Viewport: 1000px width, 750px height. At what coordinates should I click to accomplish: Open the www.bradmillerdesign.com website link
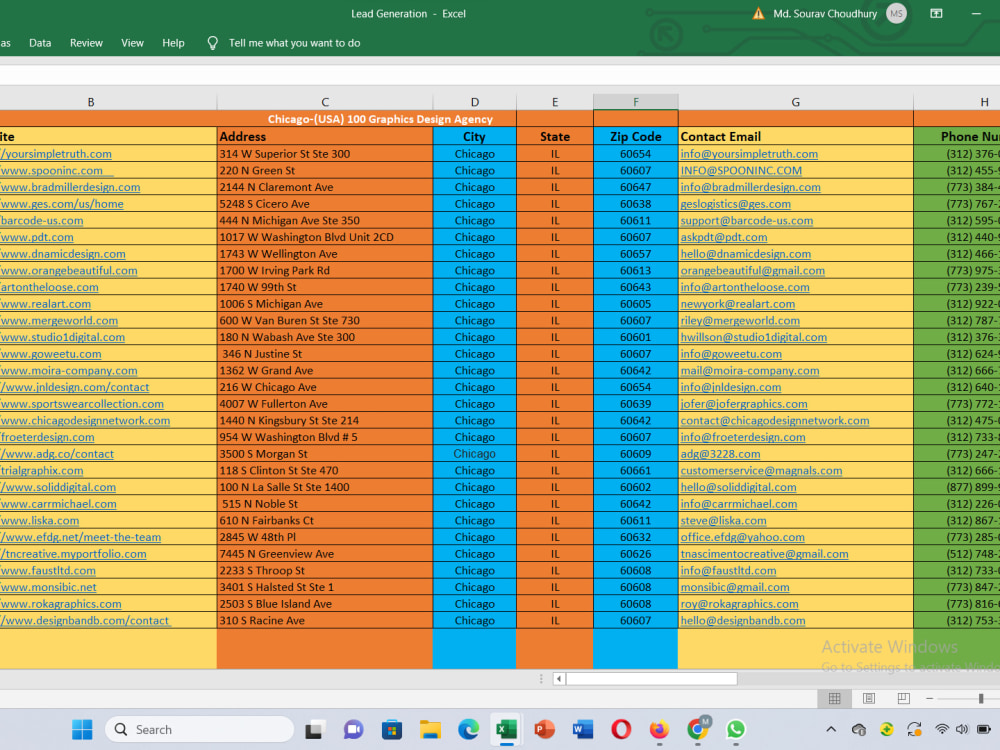click(70, 187)
